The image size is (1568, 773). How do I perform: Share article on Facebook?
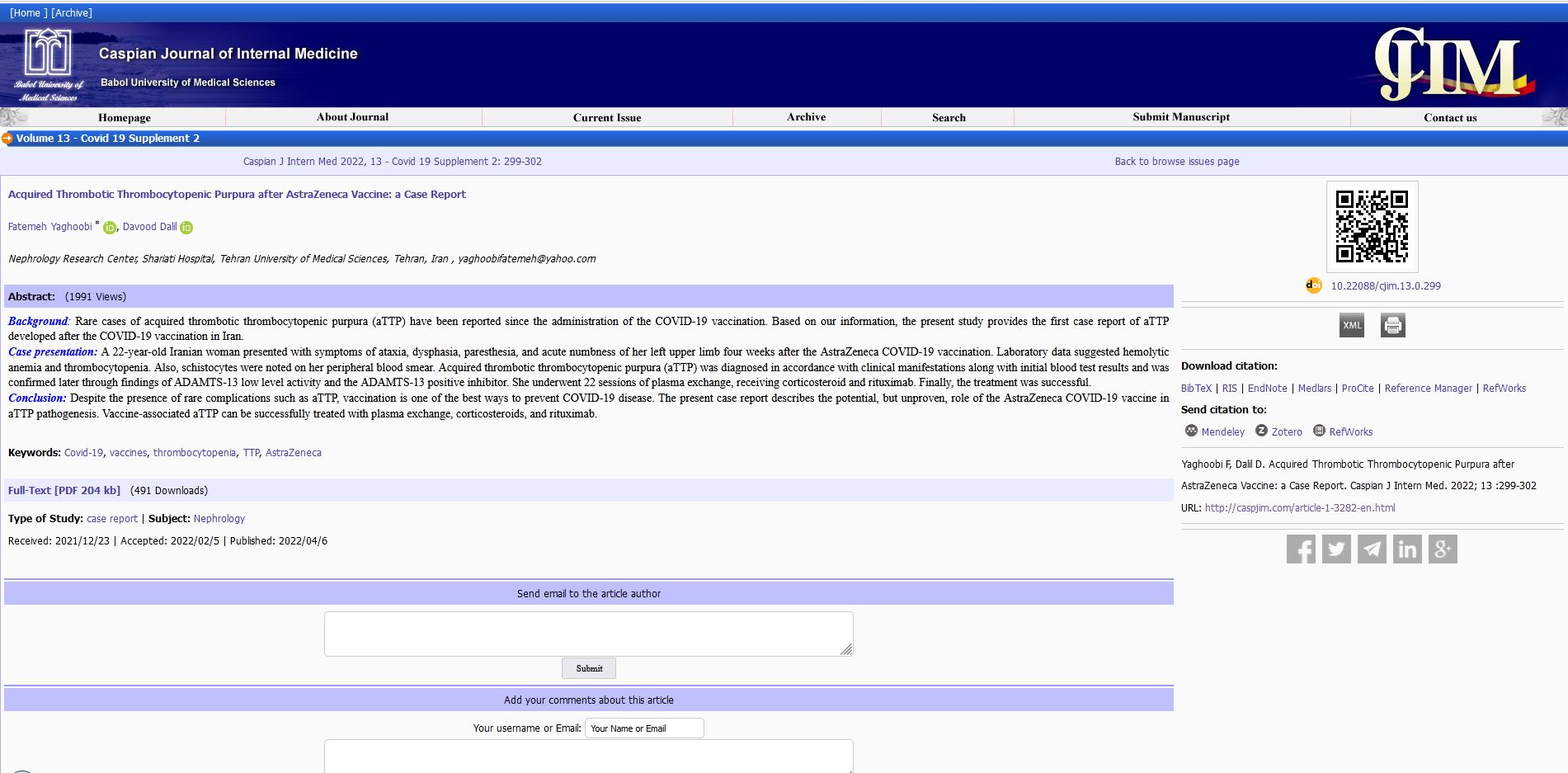(x=1301, y=549)
